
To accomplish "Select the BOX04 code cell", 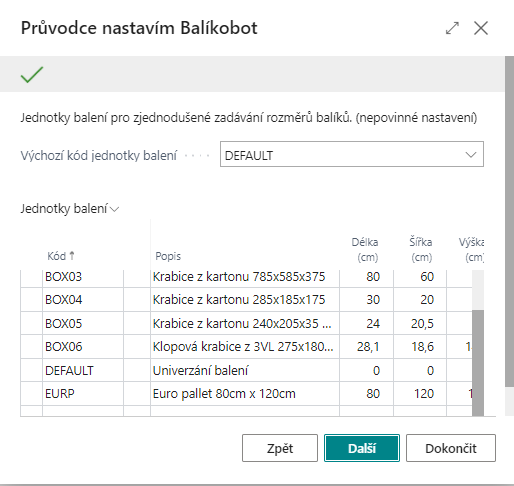I will tap(83, 300).
